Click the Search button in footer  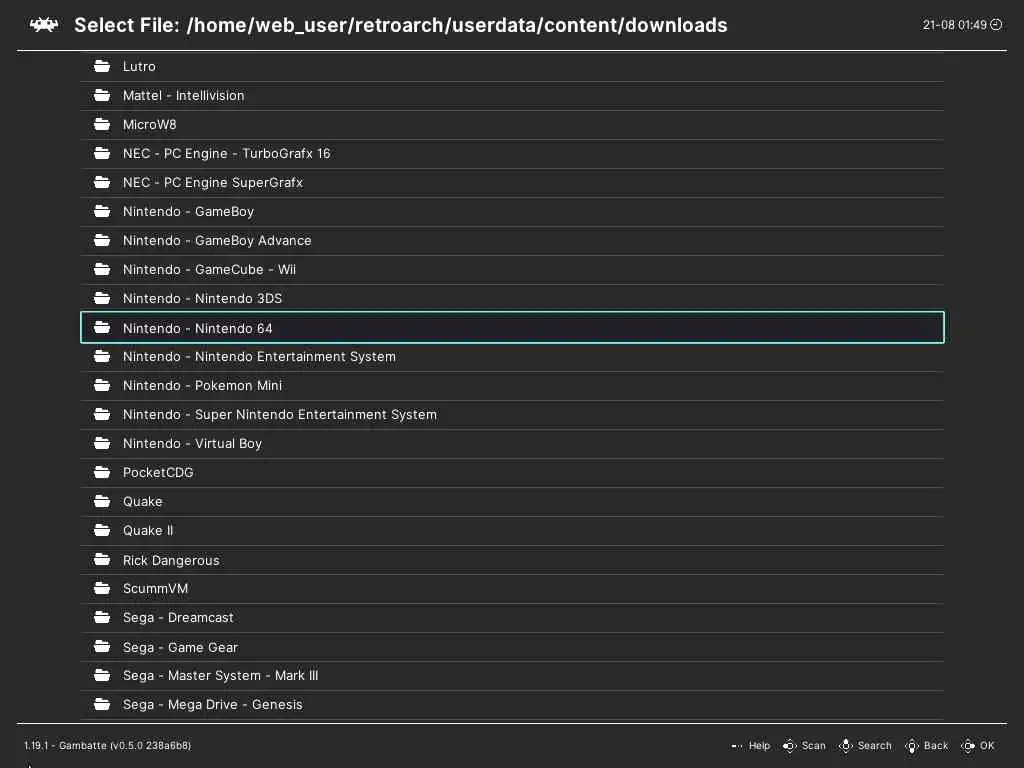(x=865, y=745)
